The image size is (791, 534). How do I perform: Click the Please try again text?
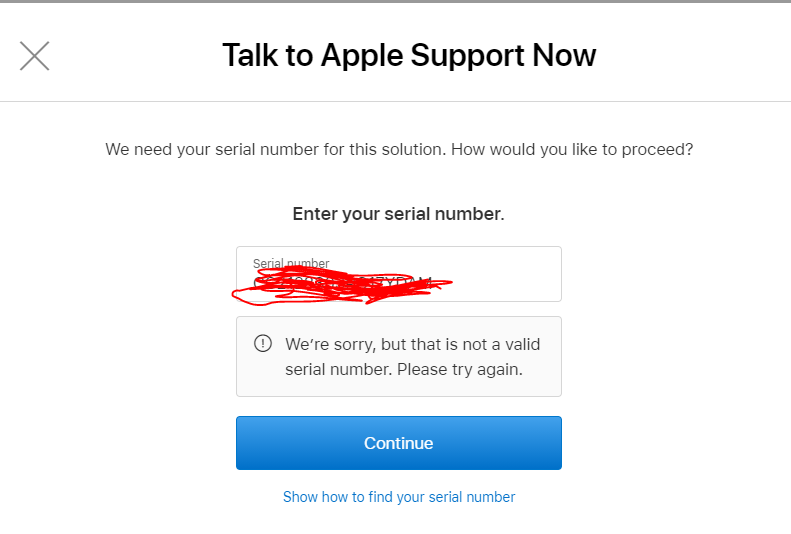460,370
